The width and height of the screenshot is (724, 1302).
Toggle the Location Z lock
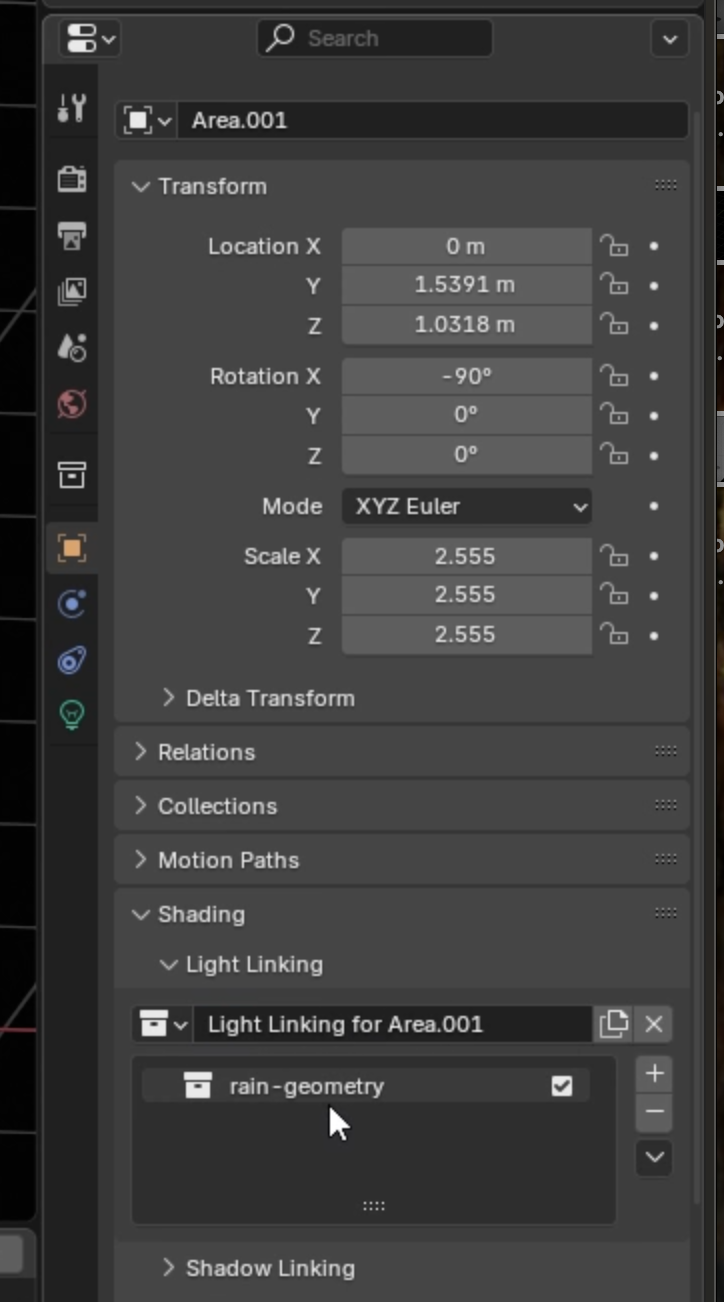click(614, 325)
